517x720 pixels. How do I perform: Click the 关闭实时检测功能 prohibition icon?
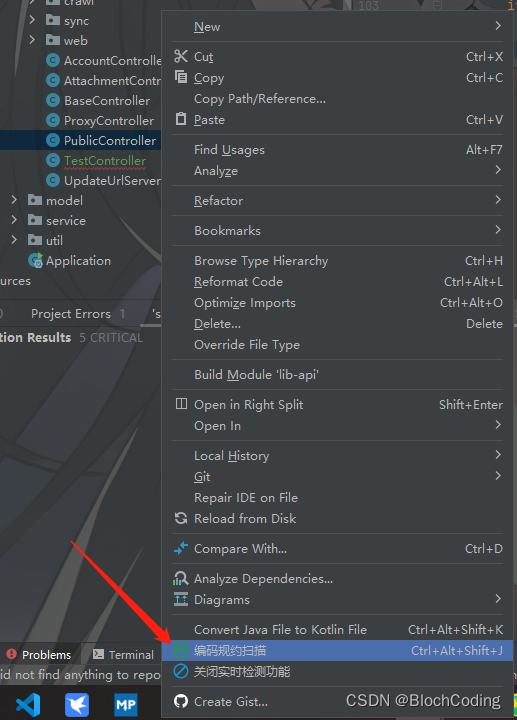pos(181,671)
